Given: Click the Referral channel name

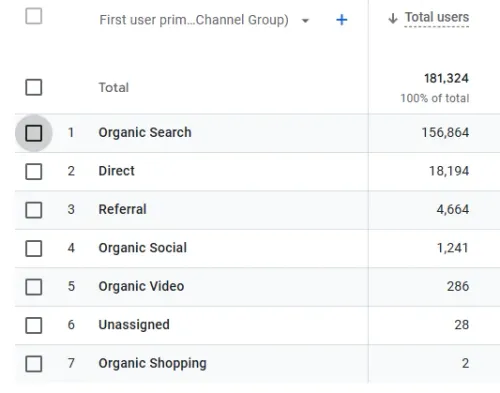Looking at the screenshot, I should (122, 209).
